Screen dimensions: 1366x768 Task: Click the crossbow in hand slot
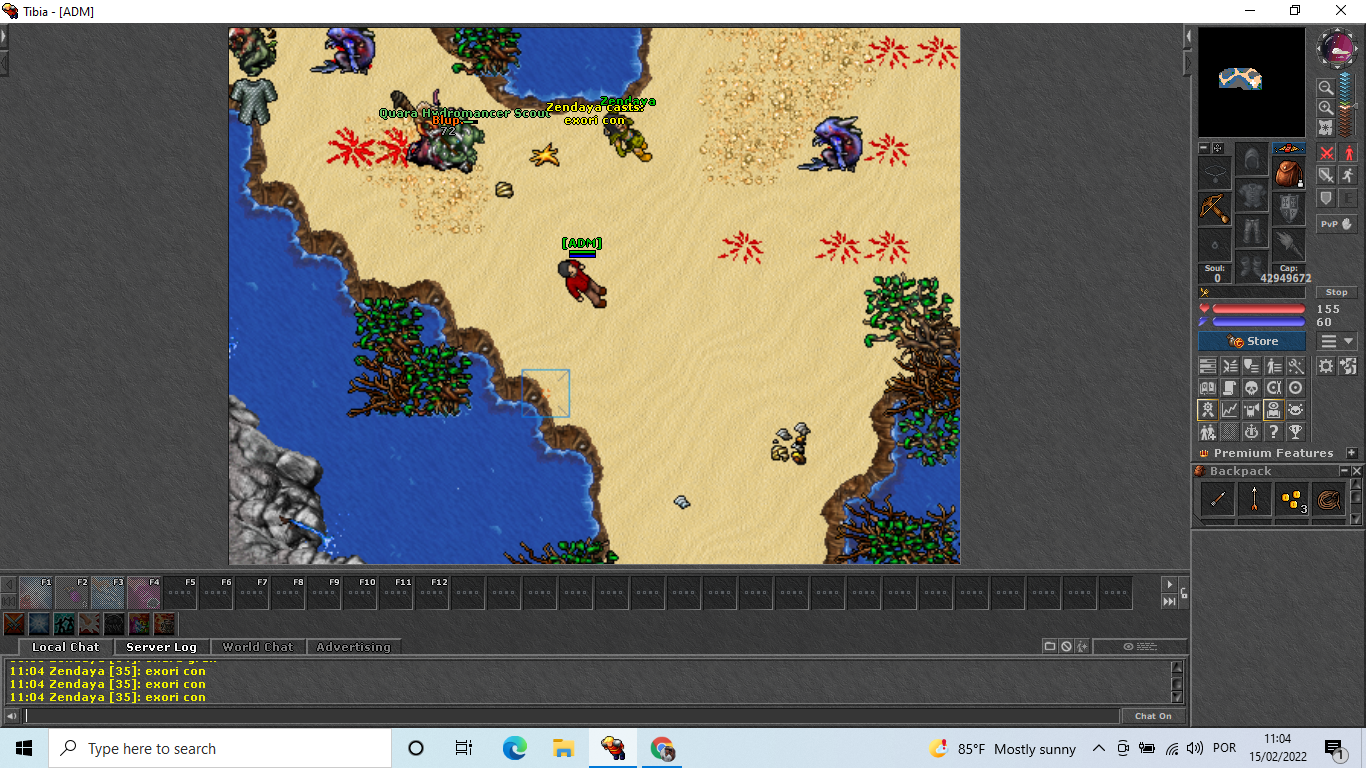pos(1215,208)
